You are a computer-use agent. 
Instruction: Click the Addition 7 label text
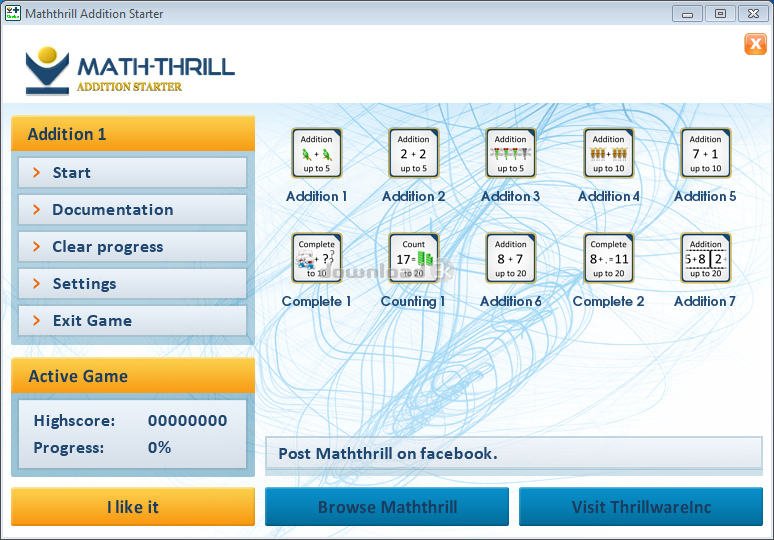[705, 302]
